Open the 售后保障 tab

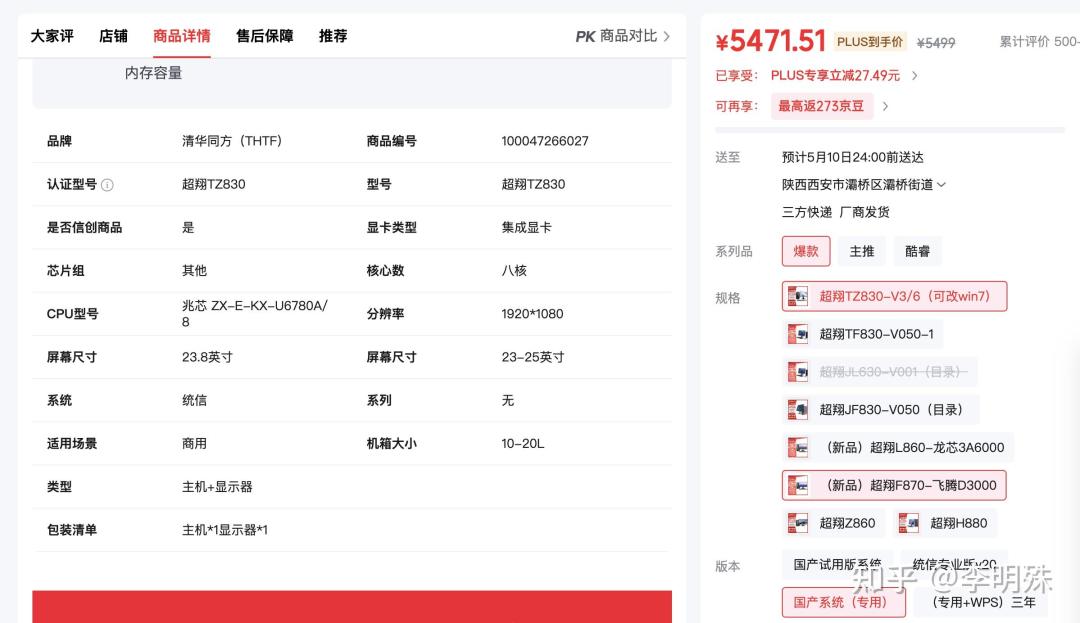pos(264,36)
